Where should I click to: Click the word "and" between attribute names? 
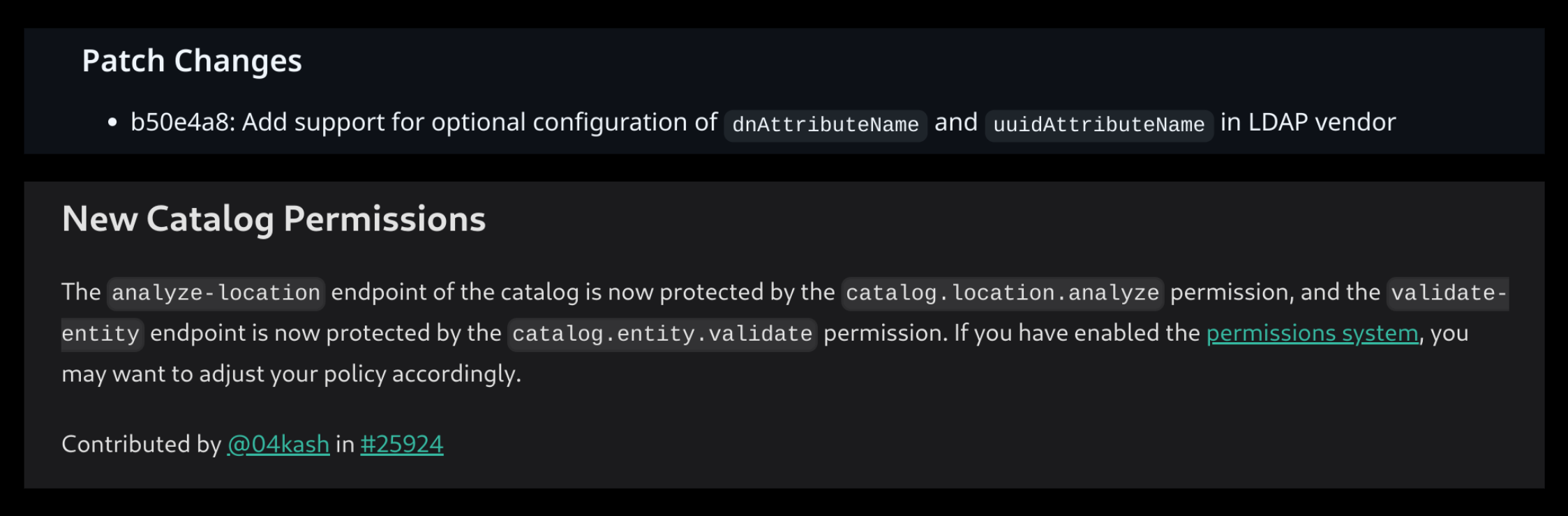(x=956, y=123)
